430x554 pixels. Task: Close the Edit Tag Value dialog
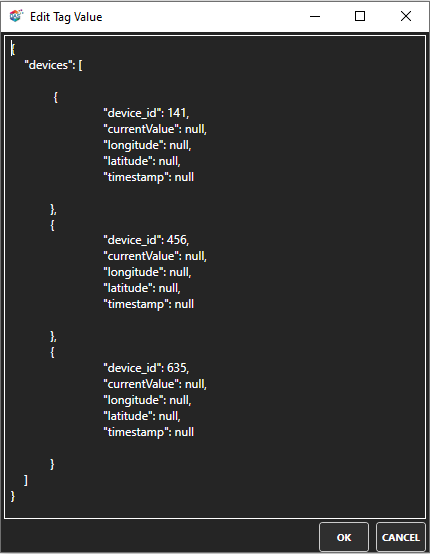coord(406,16)
